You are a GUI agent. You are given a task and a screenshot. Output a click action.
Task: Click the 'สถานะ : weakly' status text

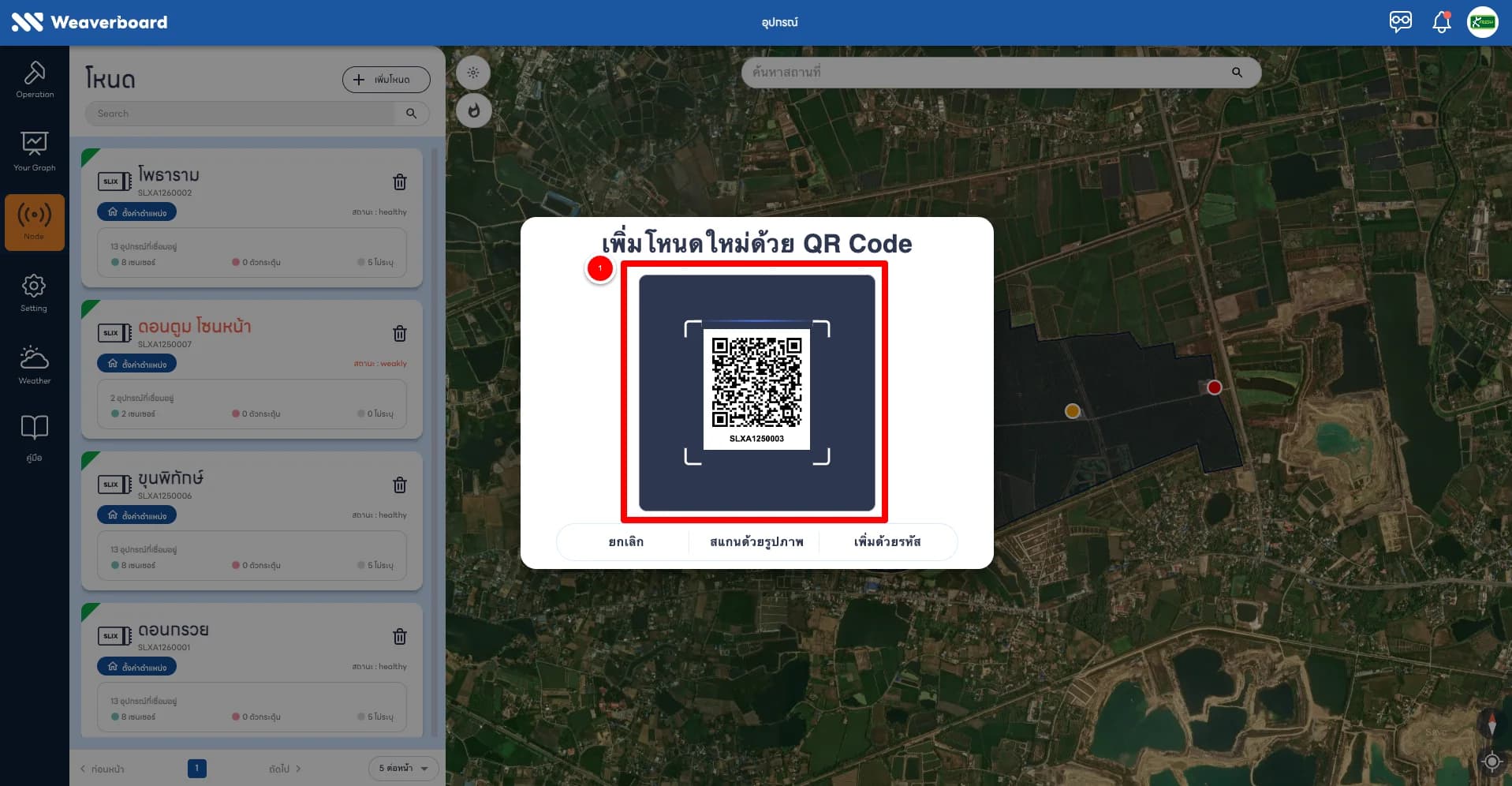380,364
